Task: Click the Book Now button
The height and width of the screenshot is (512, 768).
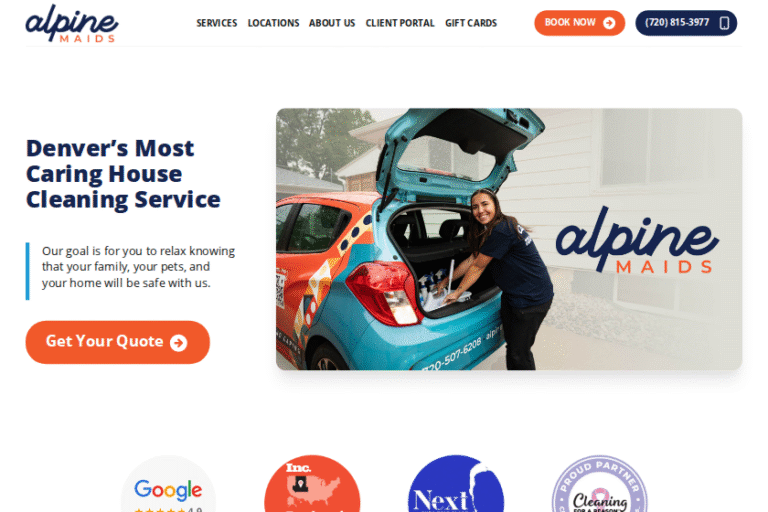Action: (x=579, y=23)
